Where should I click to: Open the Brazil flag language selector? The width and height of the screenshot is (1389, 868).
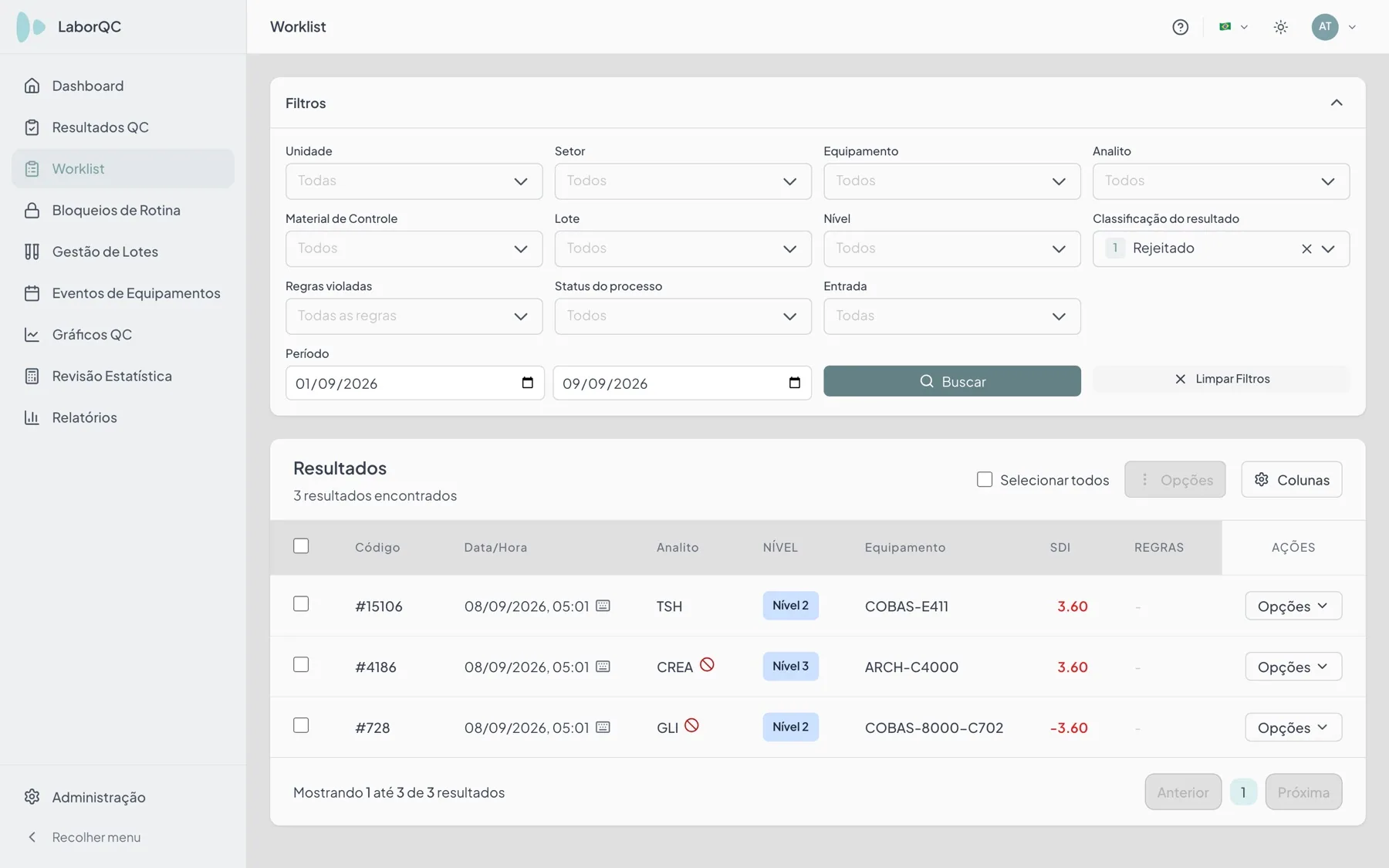1233,27
